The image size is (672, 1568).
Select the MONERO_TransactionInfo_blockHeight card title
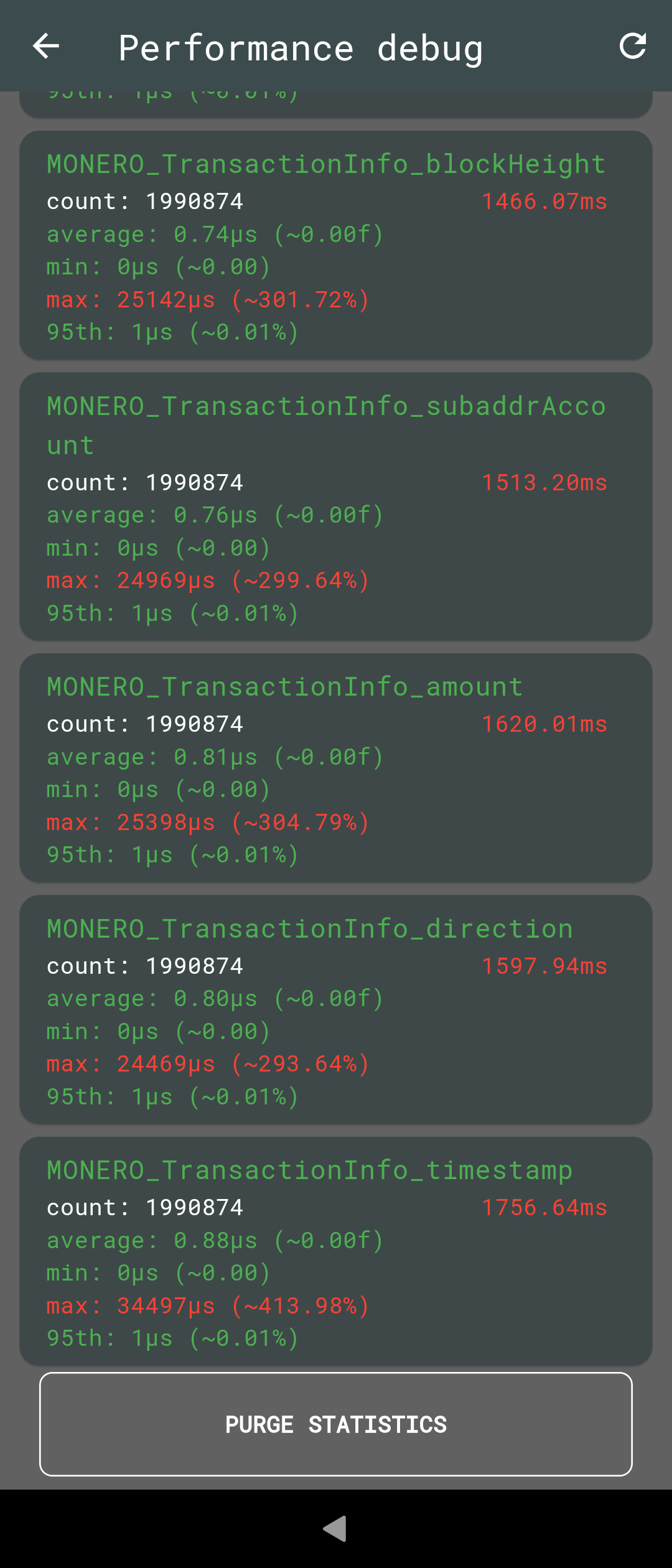(327, 164)
